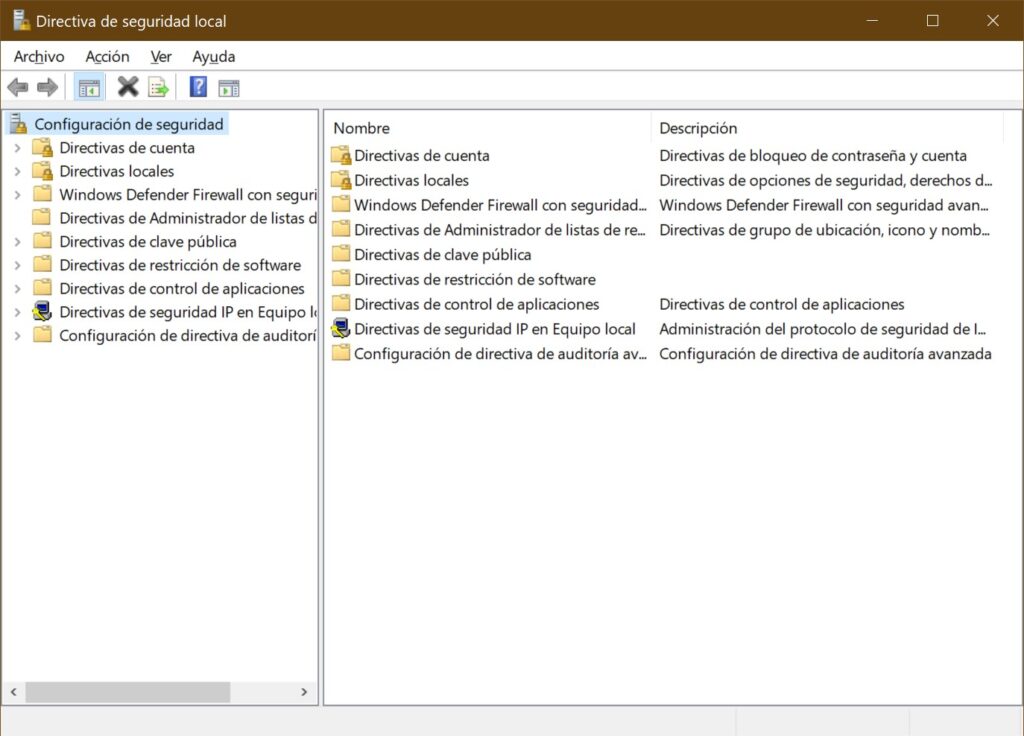Open Help using the blue question mark icon
The image size is (1024, 736).
point(197,87)
